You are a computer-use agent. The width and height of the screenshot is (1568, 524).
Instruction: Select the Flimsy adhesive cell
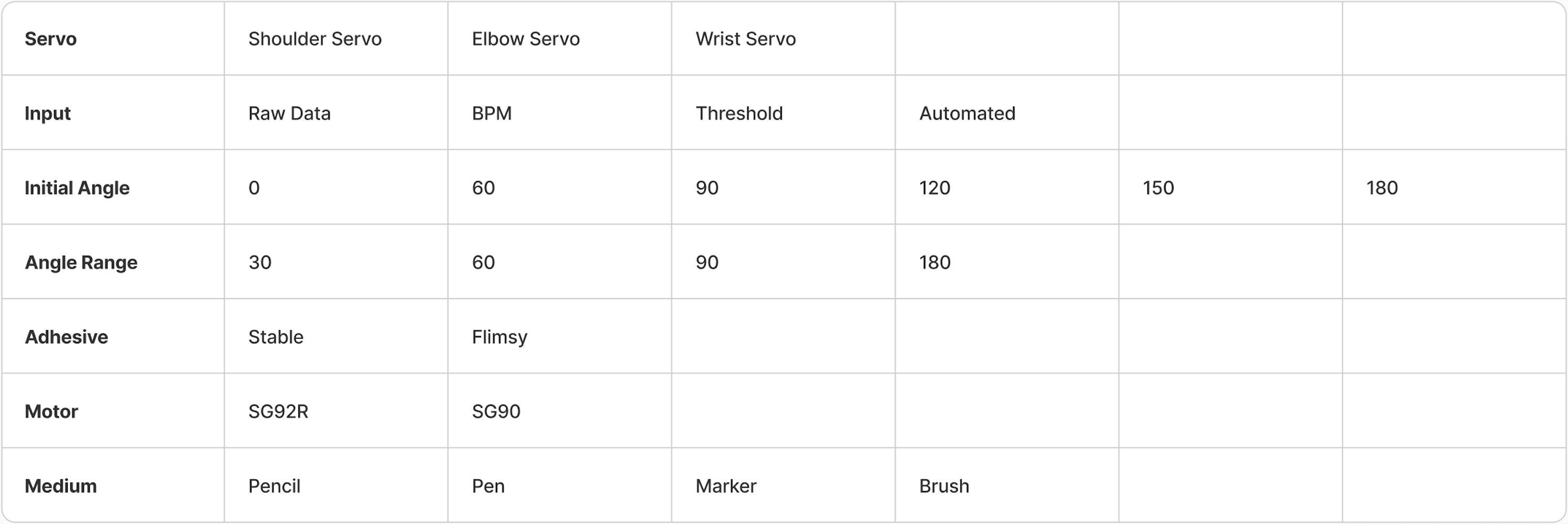[x=499, y=337]
